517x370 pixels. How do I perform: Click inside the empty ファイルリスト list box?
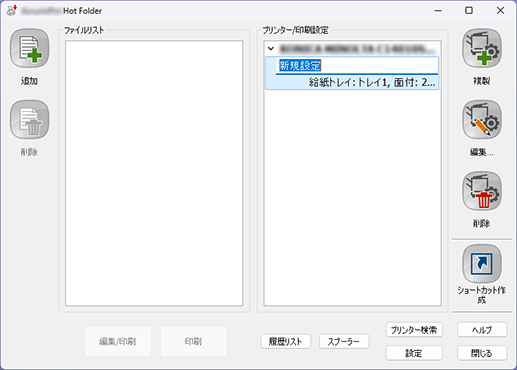[154, 173]
